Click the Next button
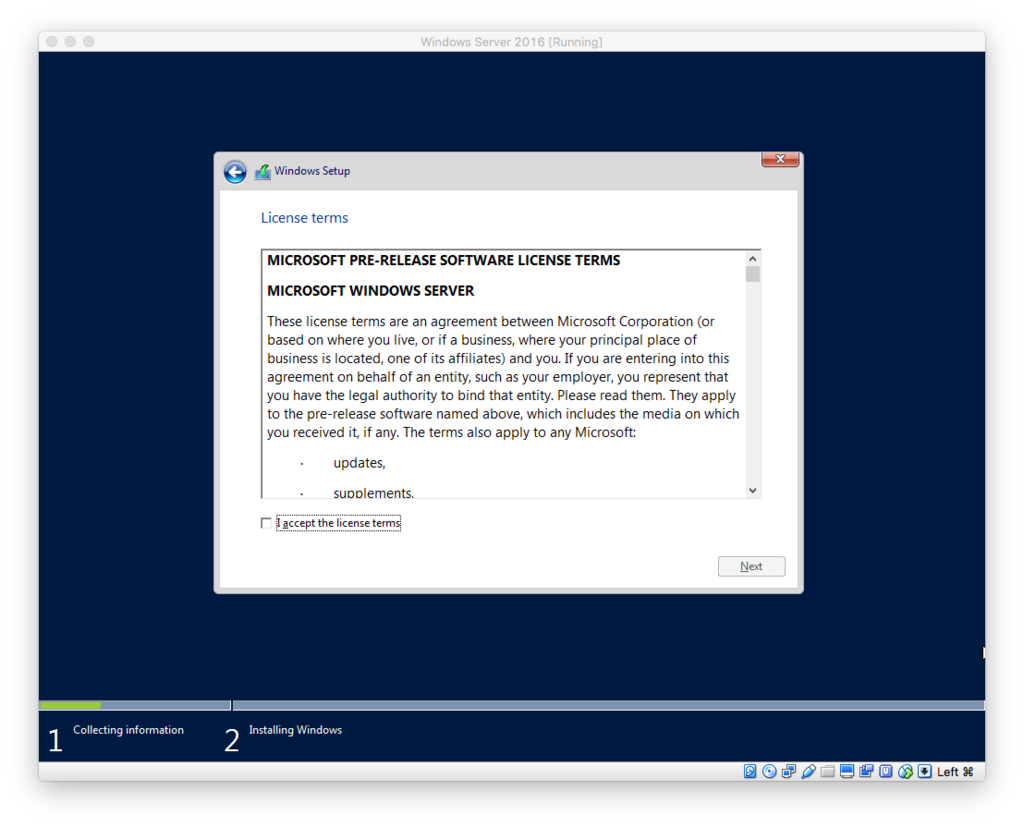 click(751, 566)
